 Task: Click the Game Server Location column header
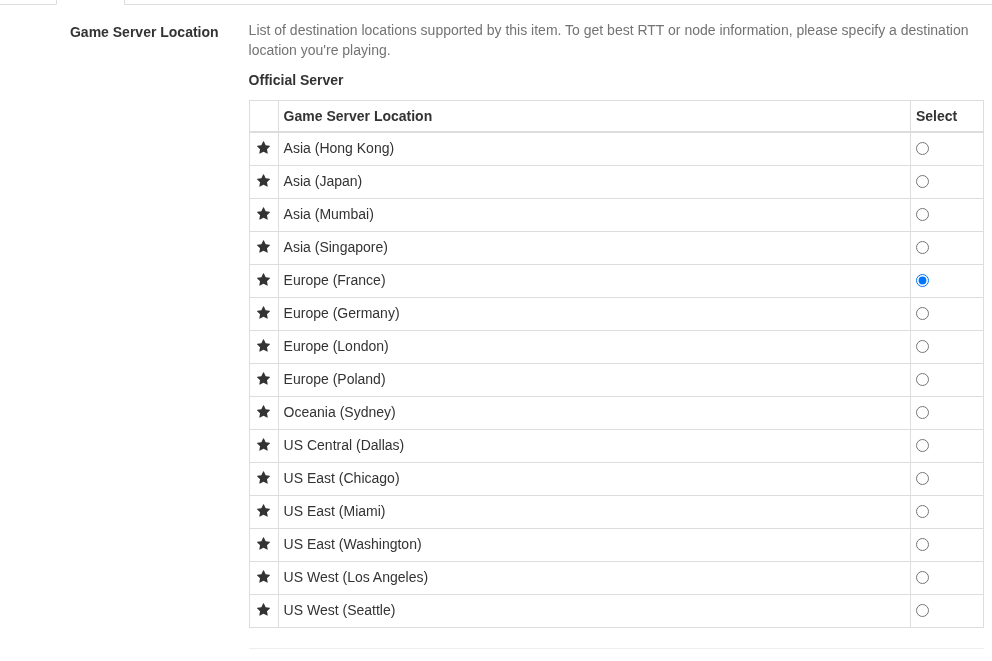point(357,116)
